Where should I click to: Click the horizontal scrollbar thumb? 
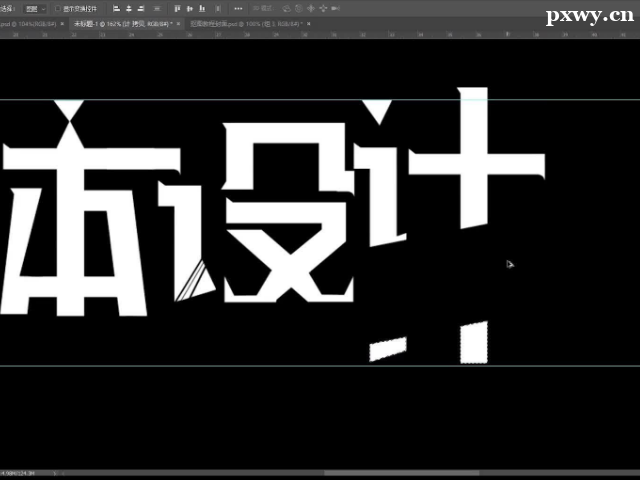point(400,473)
